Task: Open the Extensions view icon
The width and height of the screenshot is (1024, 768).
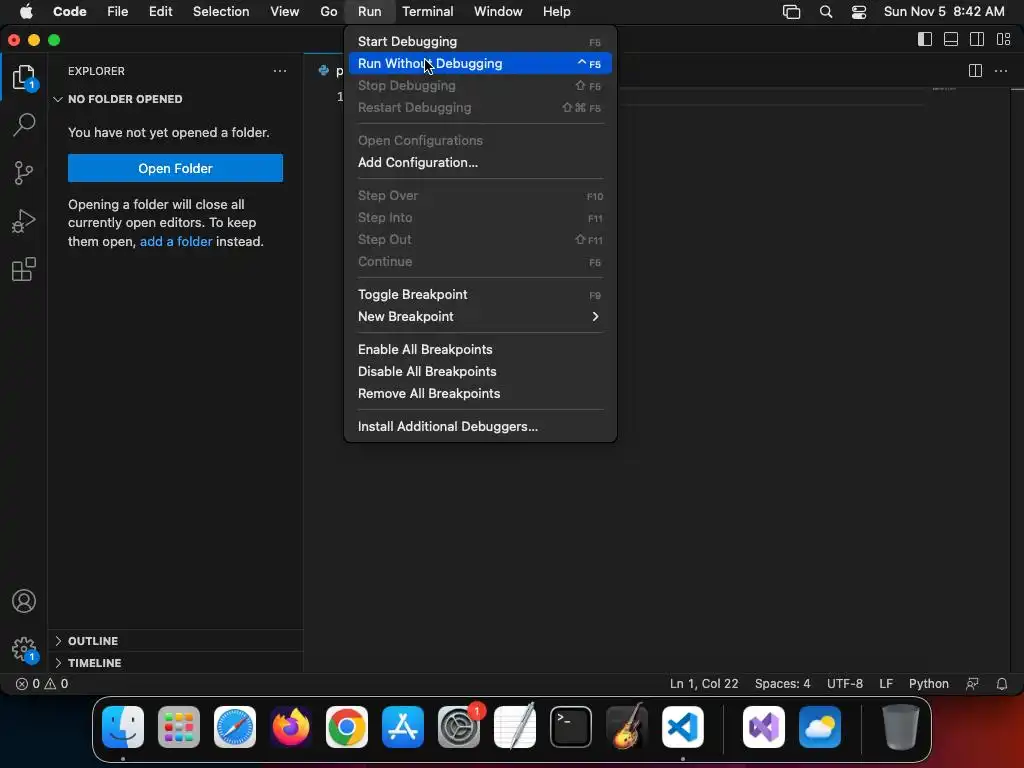Action: [x=24, y=269]
